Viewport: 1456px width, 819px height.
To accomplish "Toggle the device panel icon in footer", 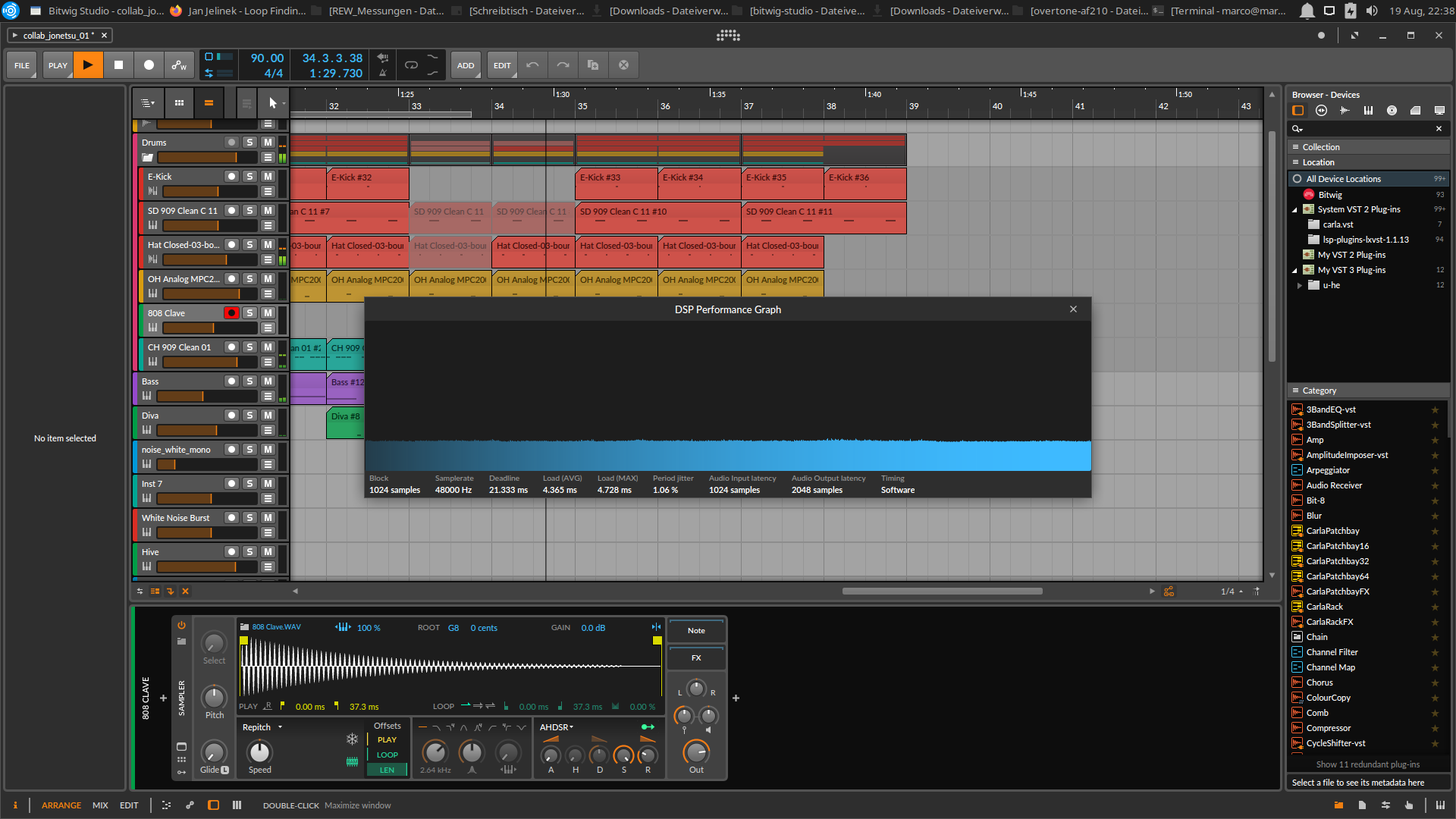I will [214, 805].
